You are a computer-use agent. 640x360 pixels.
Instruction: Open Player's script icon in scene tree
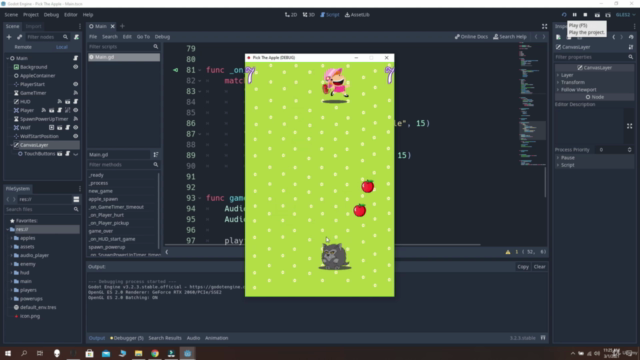60,110
